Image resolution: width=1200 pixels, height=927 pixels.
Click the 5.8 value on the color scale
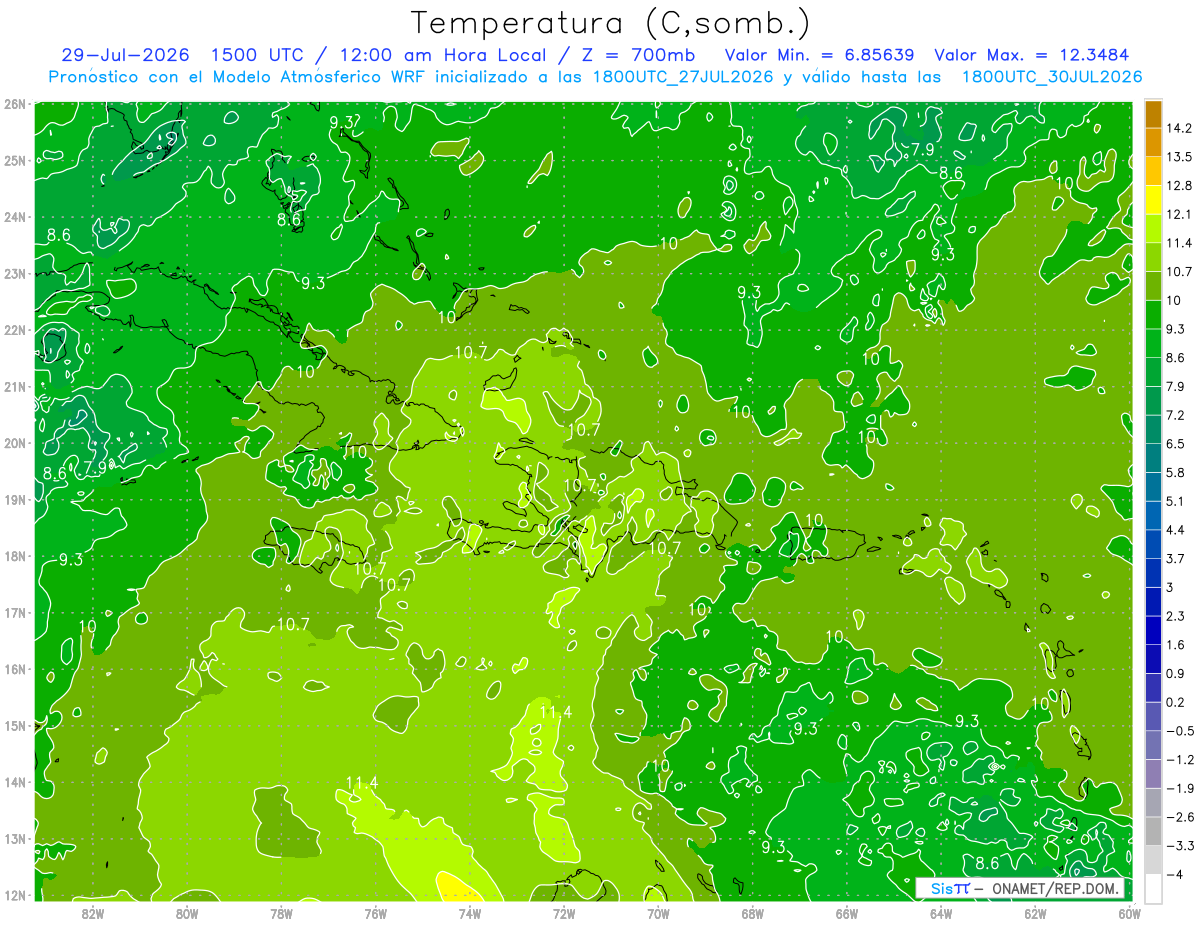(x=1177, y=472)
